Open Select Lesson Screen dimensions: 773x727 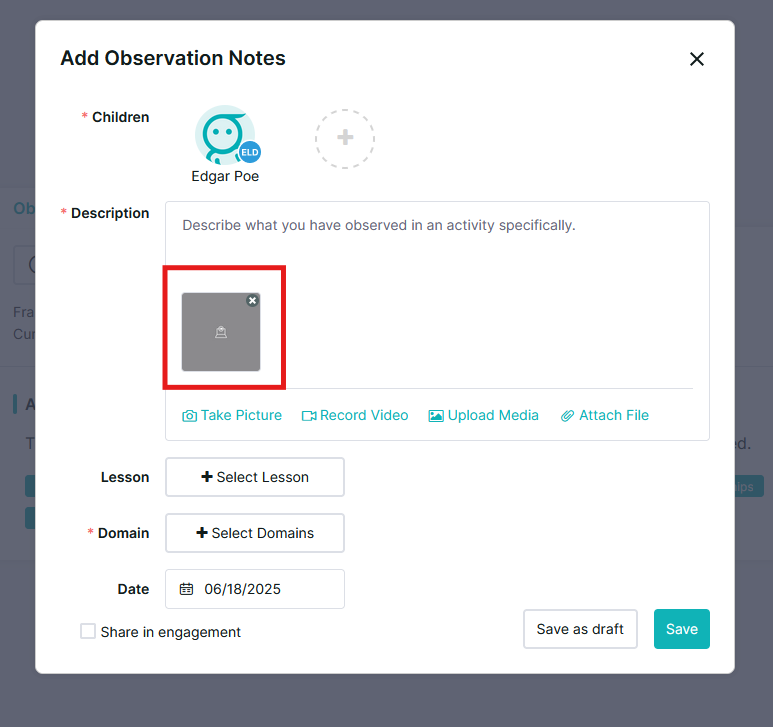click(255, 477)
